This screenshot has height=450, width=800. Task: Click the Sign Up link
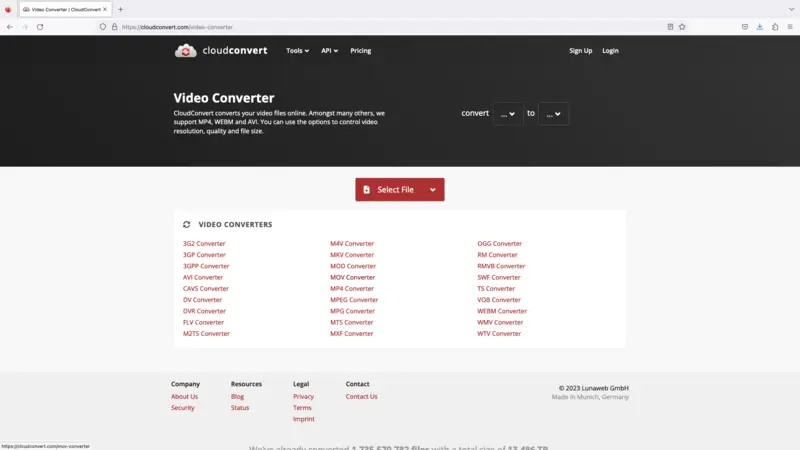pyautogui.click(x=580, y=51)
